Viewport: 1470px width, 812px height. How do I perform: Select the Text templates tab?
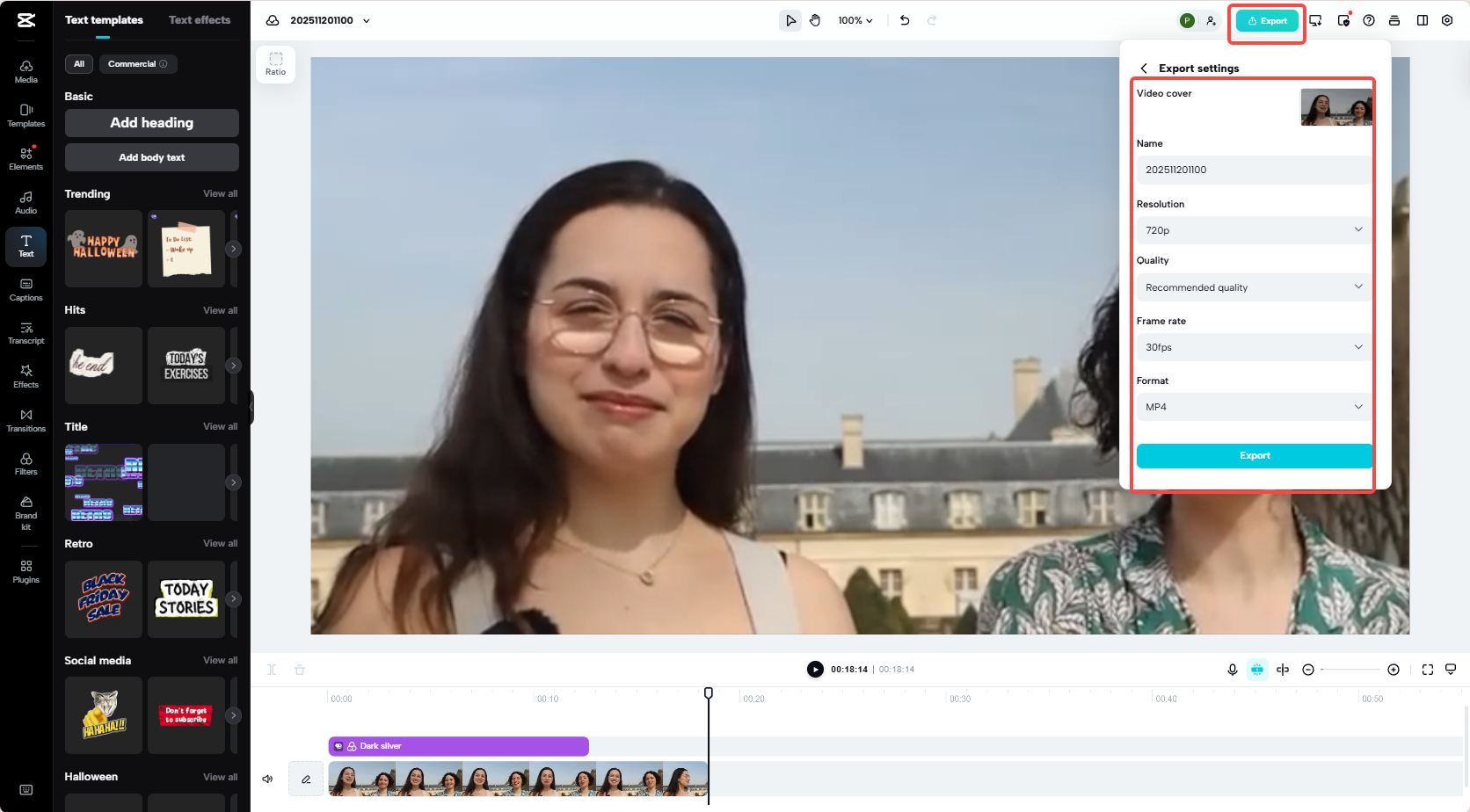[x=105, y=19]
